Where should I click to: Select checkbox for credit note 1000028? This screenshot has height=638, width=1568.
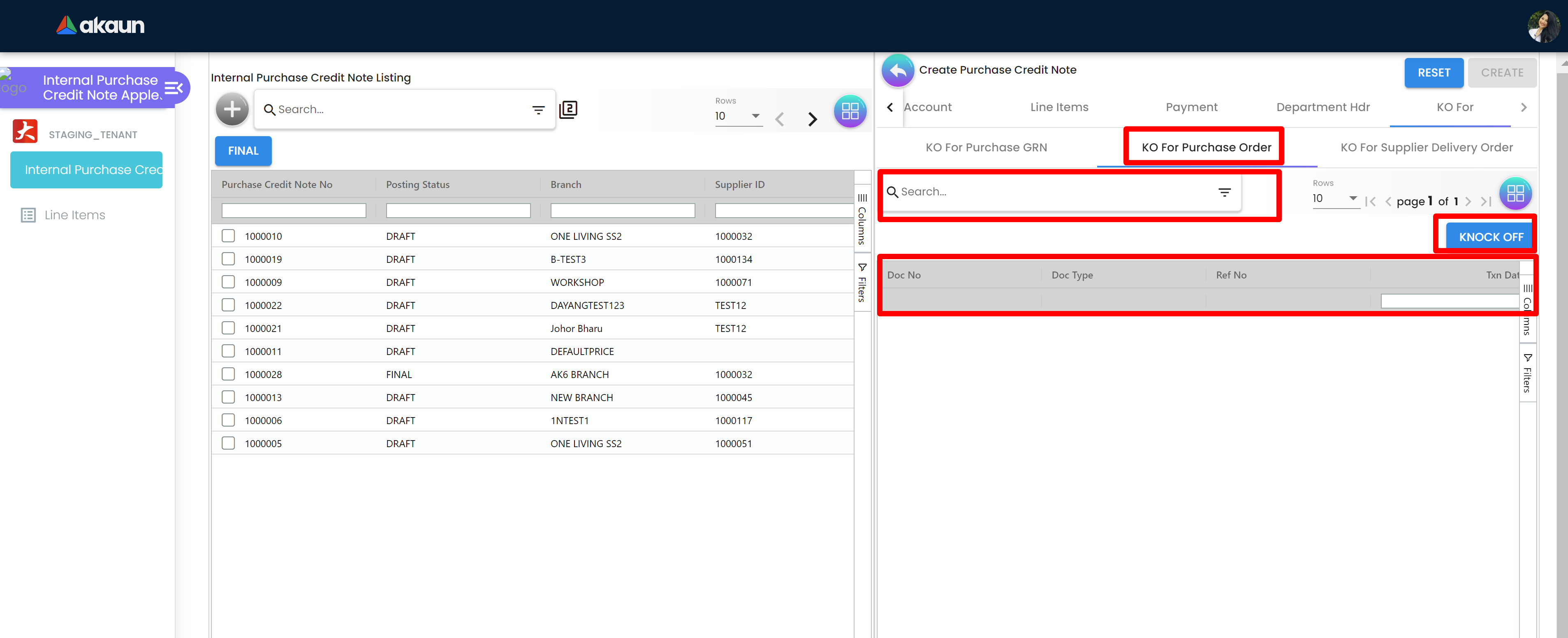pos(228,374)
